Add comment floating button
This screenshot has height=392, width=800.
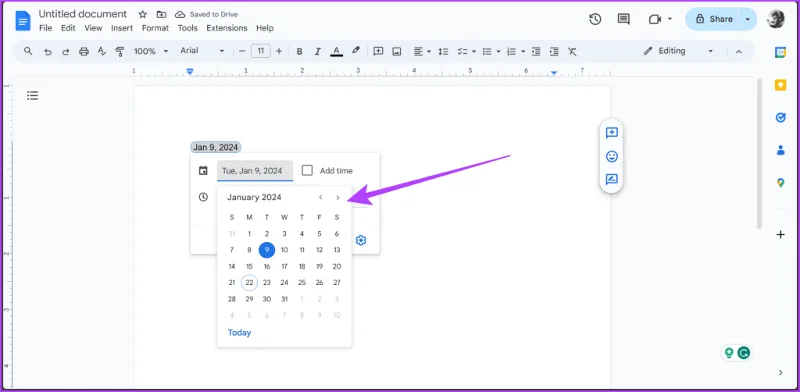(x=611, y=133)
